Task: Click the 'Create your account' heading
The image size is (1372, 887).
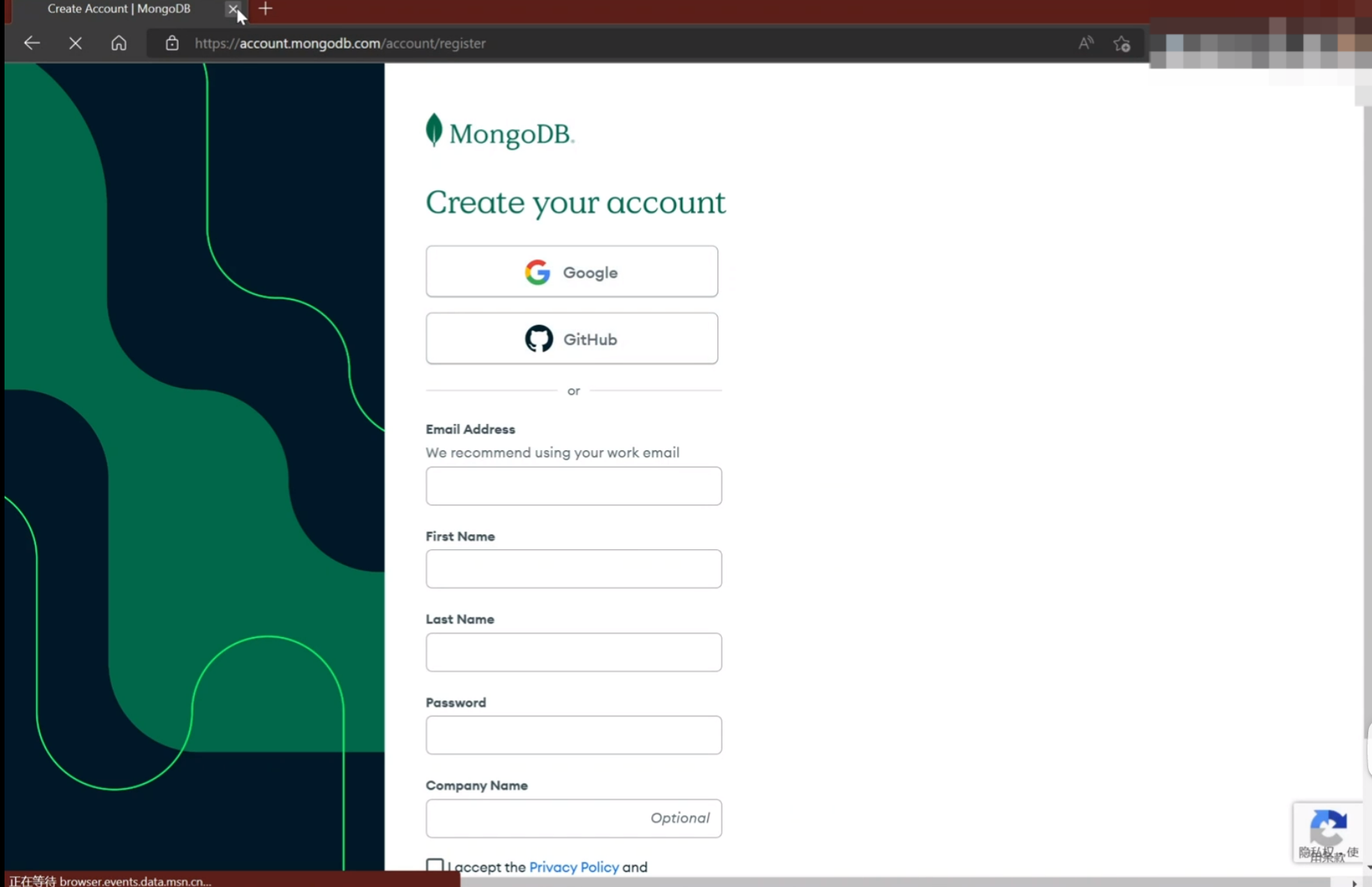Action: pyautogui.click(x=576, y=203)
